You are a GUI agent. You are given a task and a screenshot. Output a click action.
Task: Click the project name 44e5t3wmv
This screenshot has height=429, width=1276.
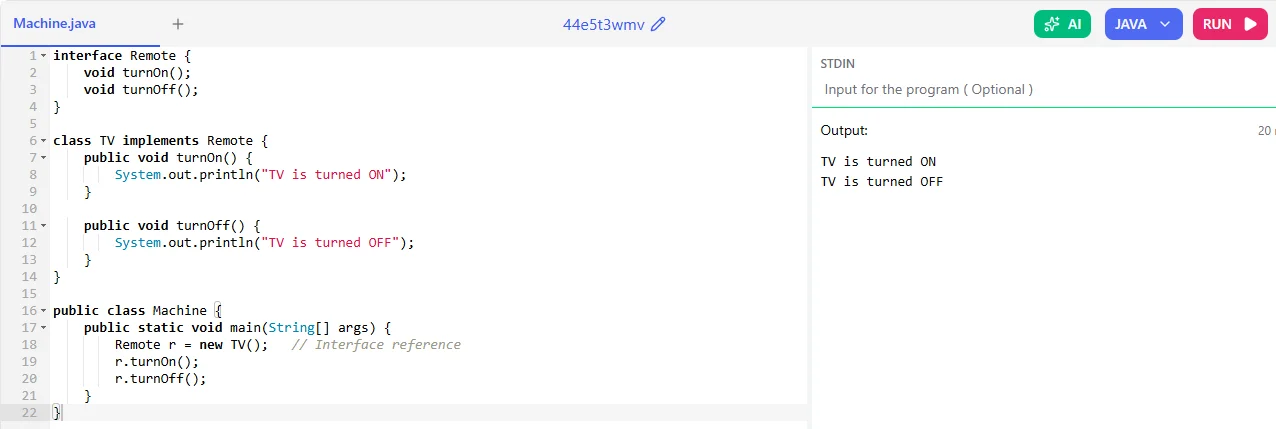[603, 24]
